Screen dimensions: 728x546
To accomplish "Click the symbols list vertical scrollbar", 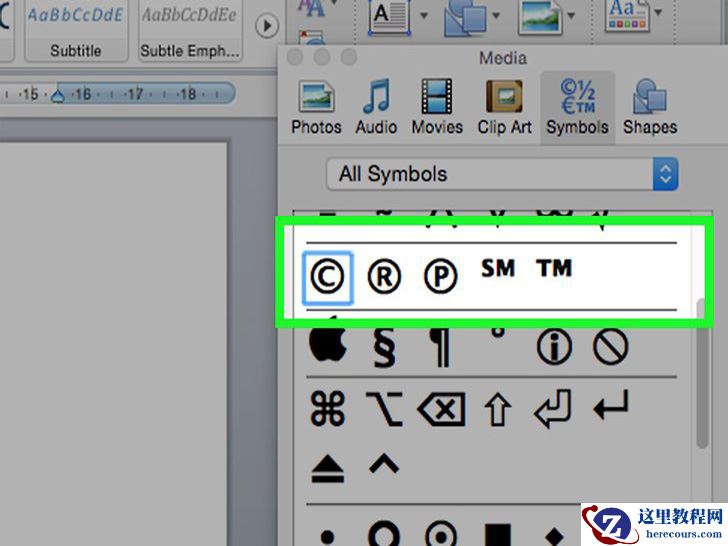I will 702,375.
